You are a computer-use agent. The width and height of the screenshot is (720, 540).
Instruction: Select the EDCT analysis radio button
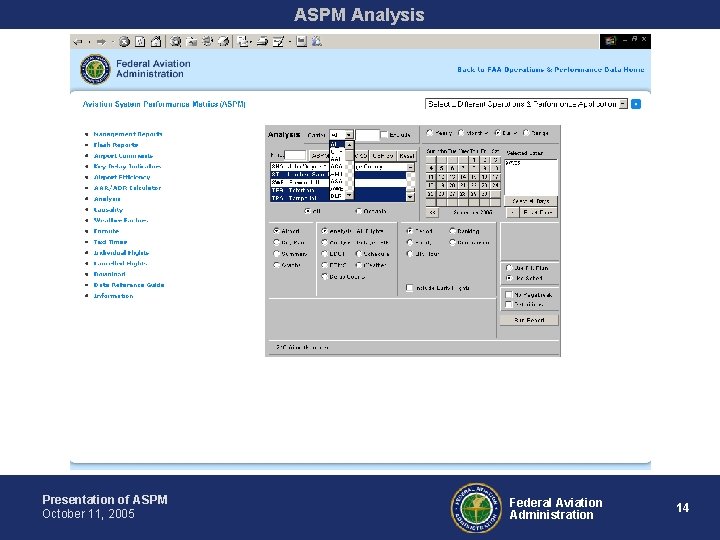tap(325, 253)
